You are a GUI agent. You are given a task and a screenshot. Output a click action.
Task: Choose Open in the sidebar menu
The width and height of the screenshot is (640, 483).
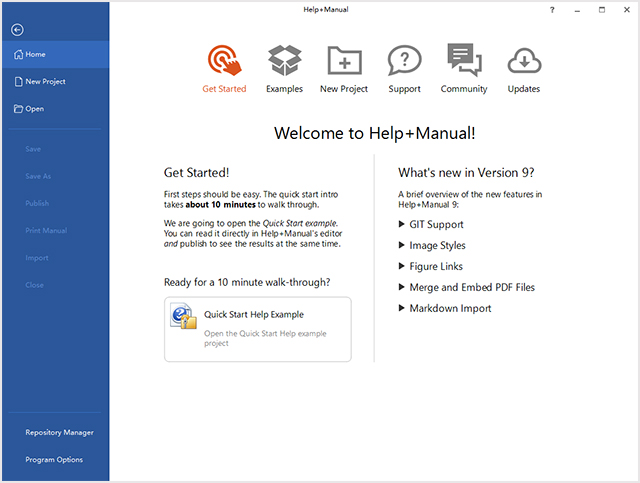(x=56, y=109)
